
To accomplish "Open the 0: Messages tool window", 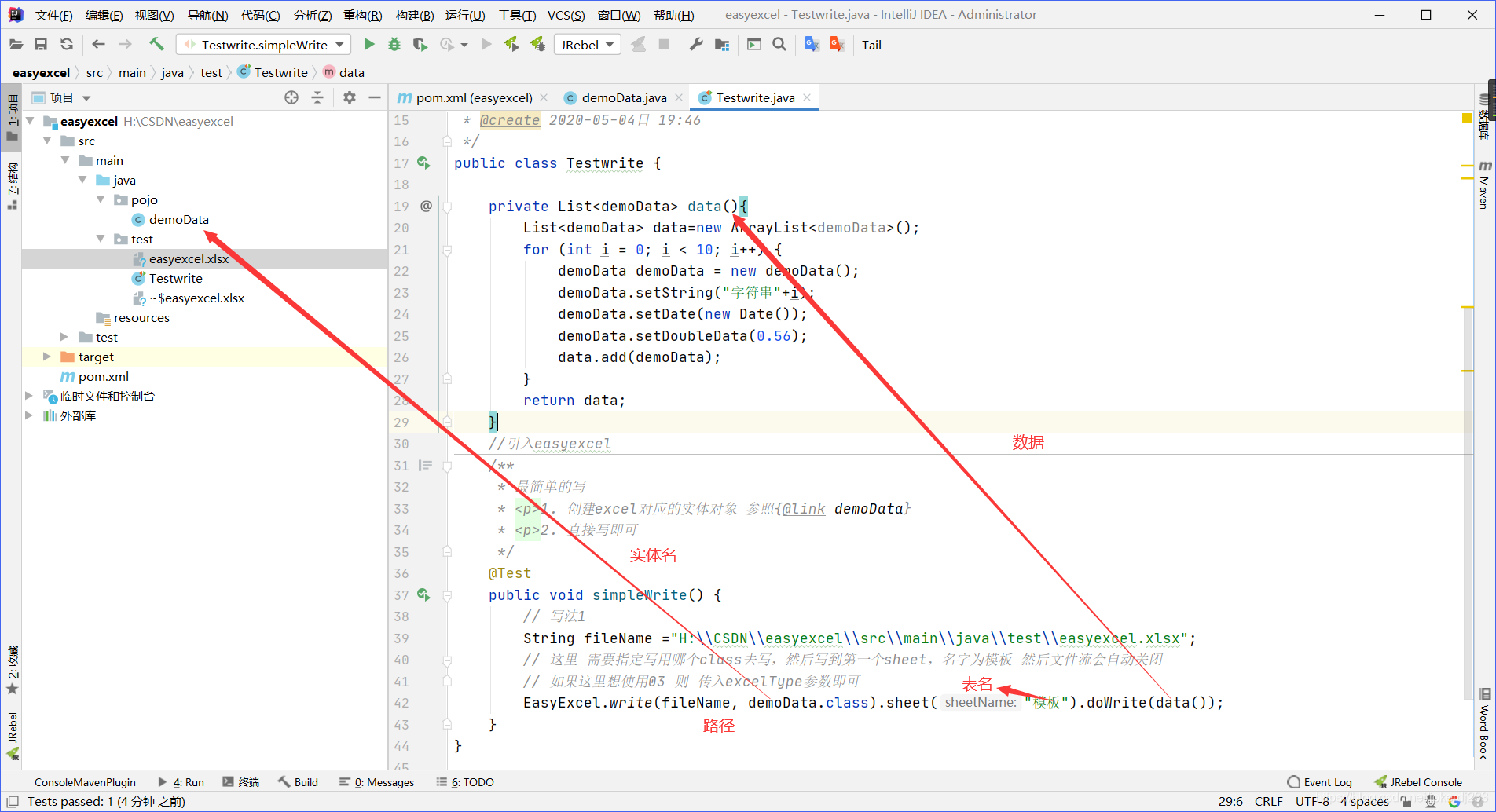I will tap(376, 782).
